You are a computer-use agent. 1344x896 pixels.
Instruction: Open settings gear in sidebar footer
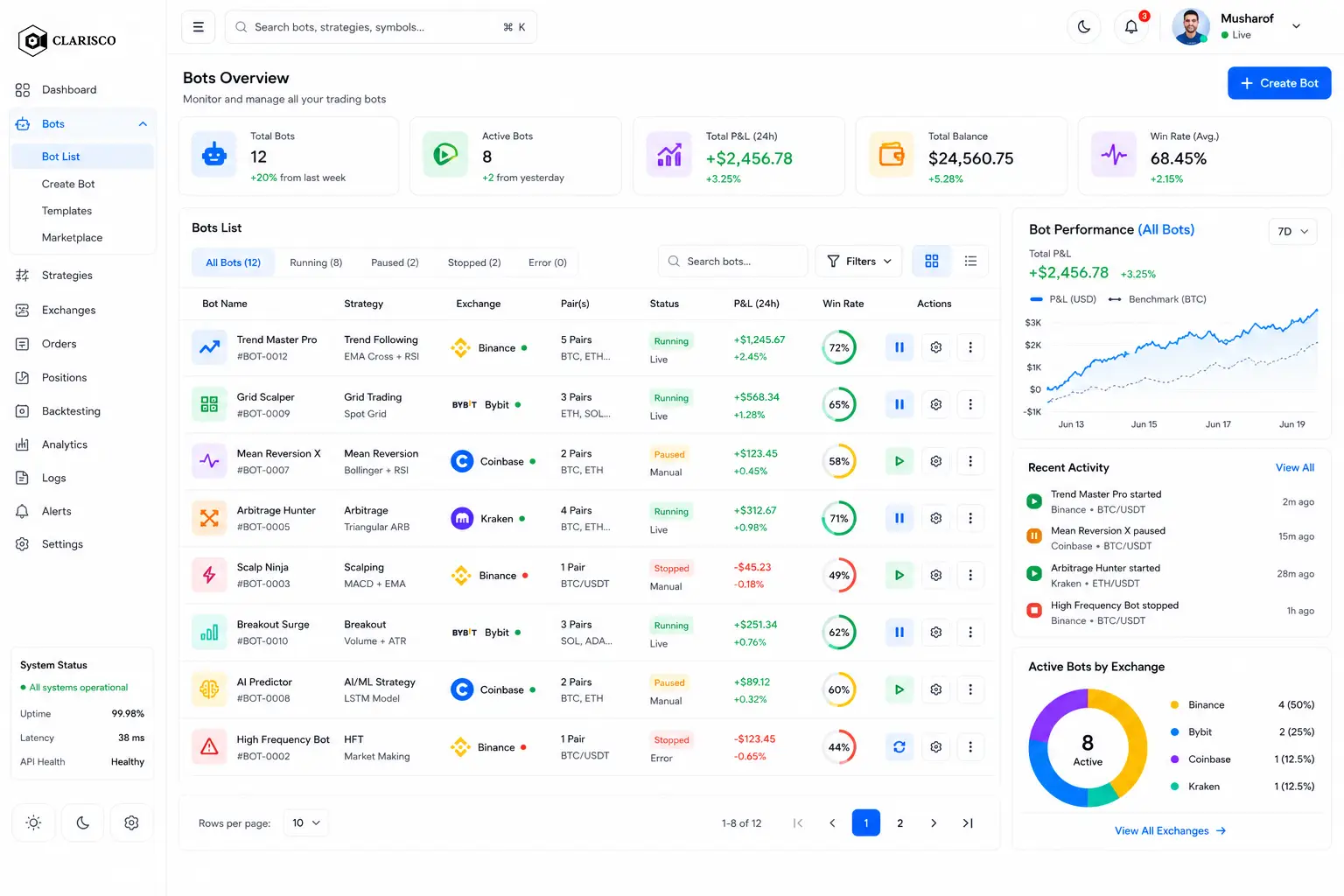[x=131, y=823]
